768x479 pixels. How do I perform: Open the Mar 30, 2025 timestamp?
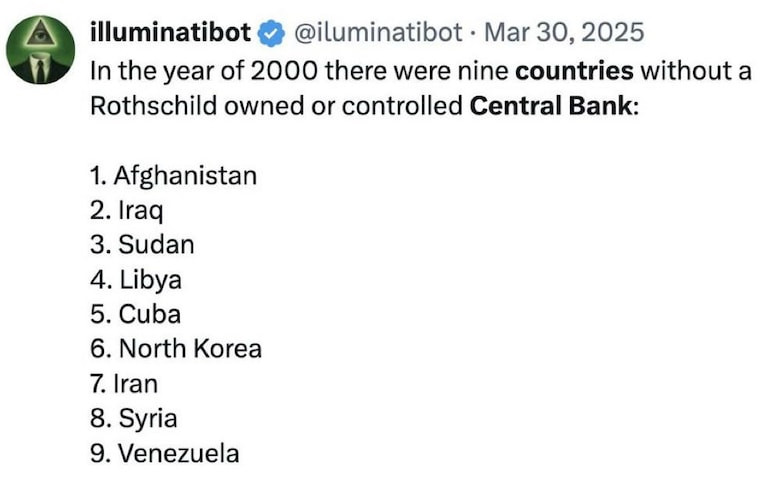564,34
